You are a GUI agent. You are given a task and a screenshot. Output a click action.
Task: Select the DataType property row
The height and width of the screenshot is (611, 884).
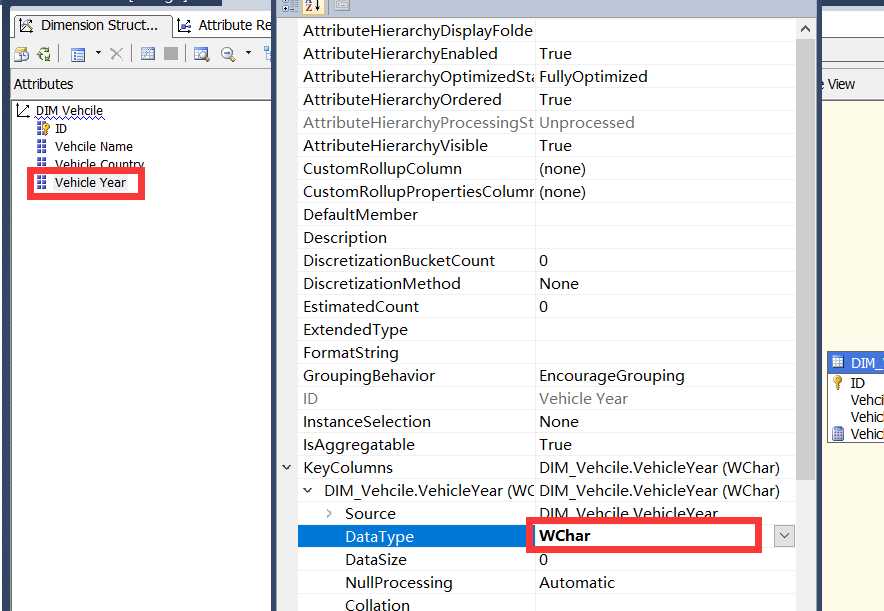coord(416,536)
